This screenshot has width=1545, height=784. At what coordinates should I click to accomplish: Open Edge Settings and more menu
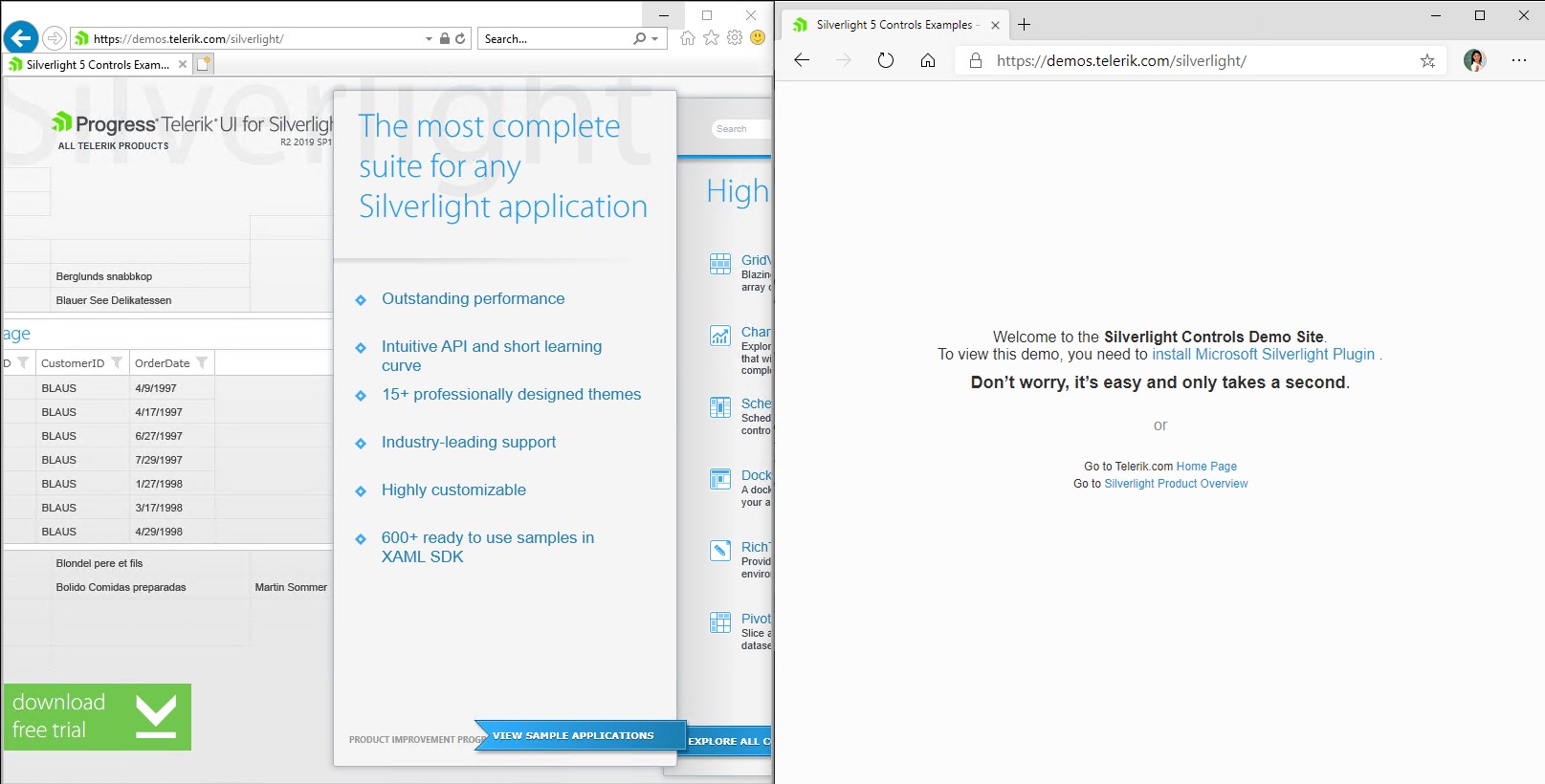(x=1519, y=60)
